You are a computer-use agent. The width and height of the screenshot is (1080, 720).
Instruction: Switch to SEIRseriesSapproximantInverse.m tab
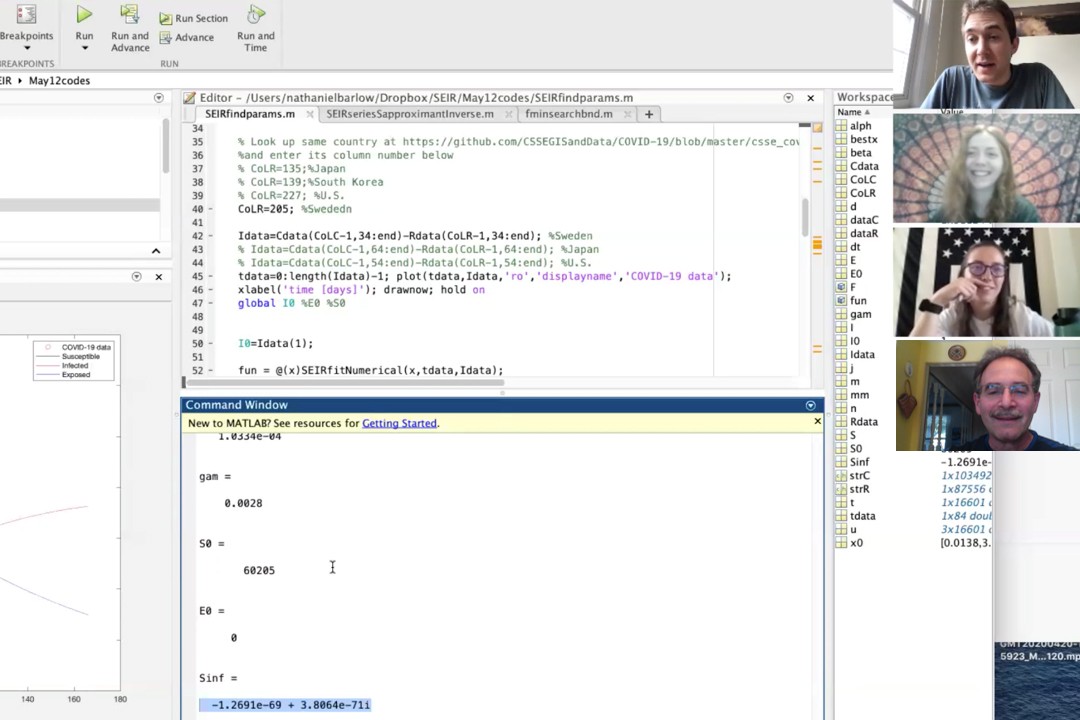pos(409,114)
